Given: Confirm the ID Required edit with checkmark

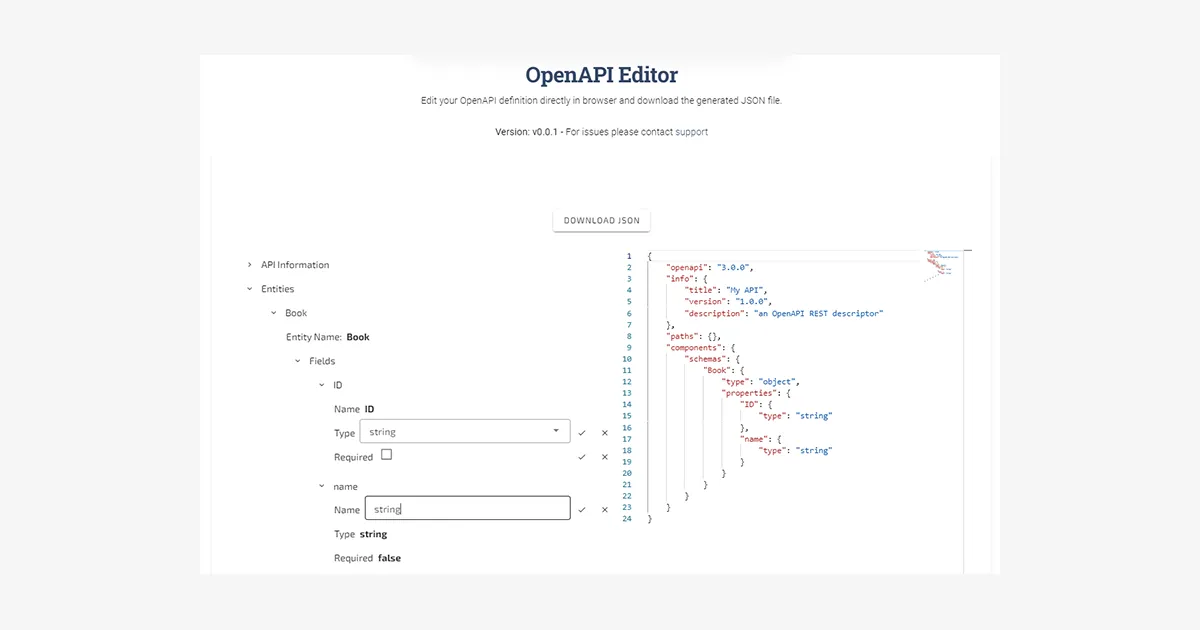Looking at the screenshot, I should pyautogui.click(x=581, y=457).
